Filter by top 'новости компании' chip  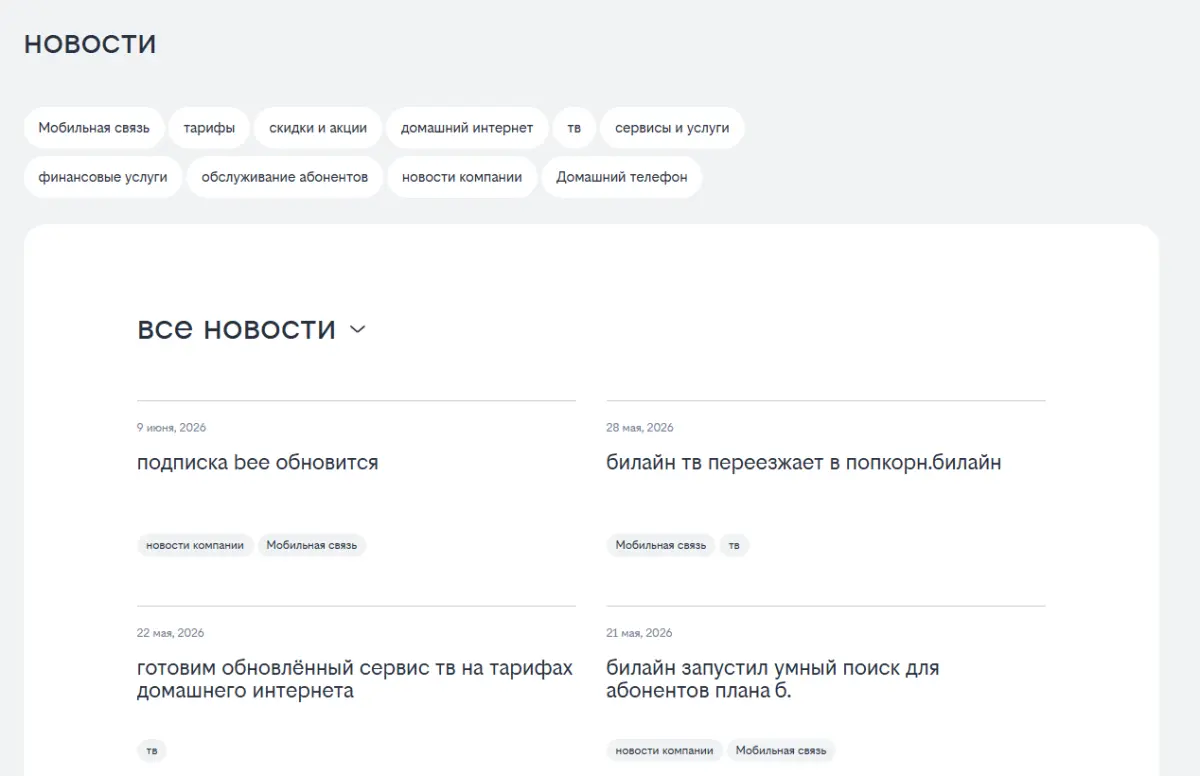click(462, 177)
